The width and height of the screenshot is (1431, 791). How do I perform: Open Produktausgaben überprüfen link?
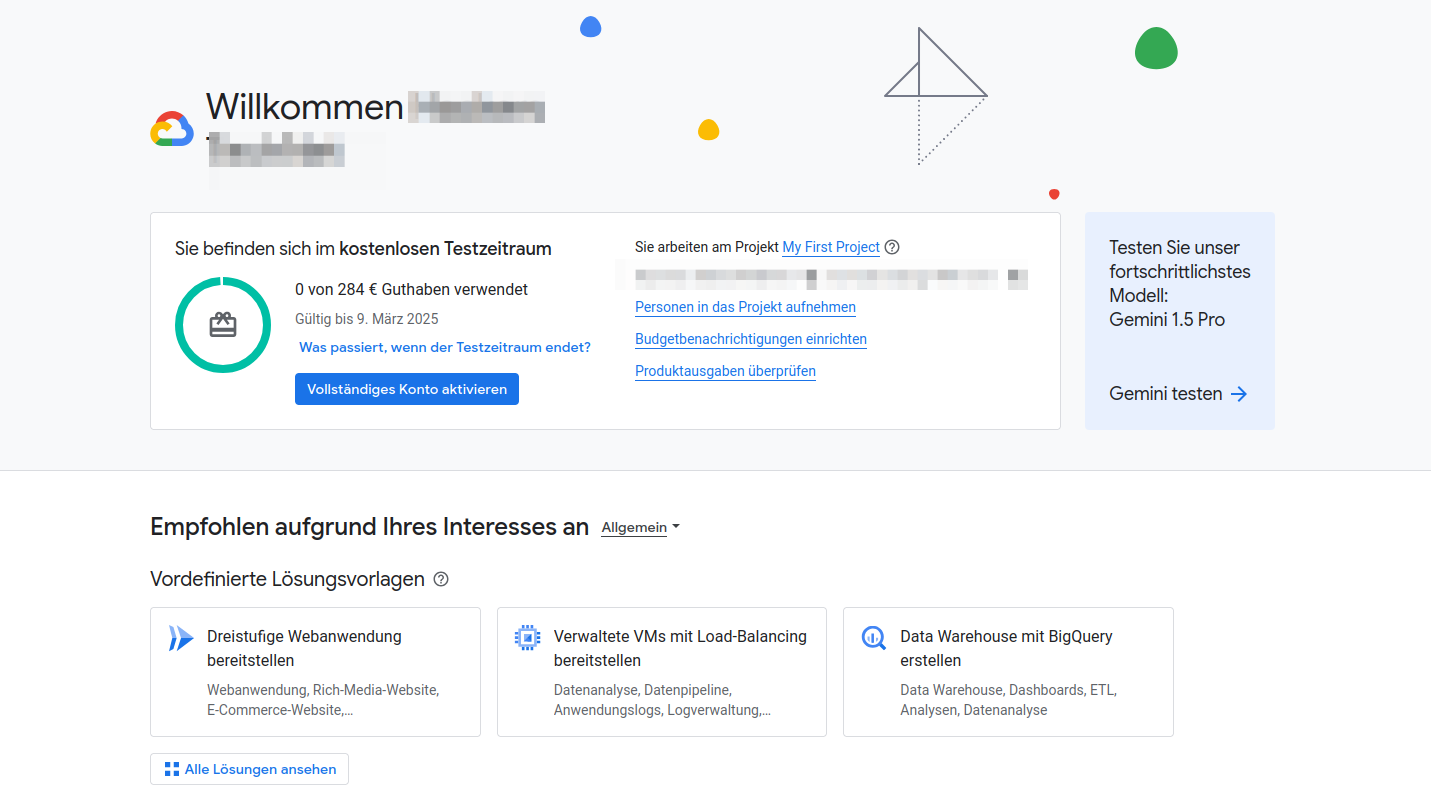click(725, 371)
